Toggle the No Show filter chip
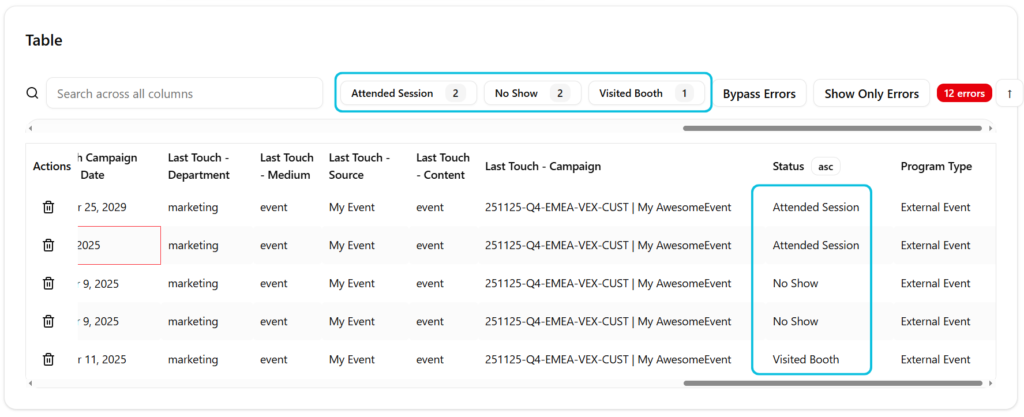This screenshot has height=417, width=1024. (532, 93)
